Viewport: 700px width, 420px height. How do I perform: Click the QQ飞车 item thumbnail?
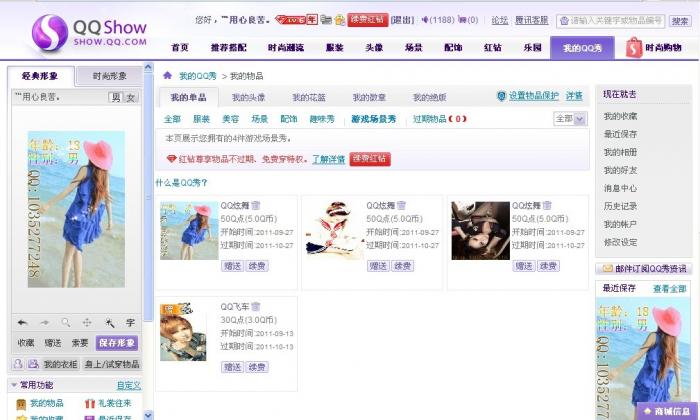click(183, 332)
